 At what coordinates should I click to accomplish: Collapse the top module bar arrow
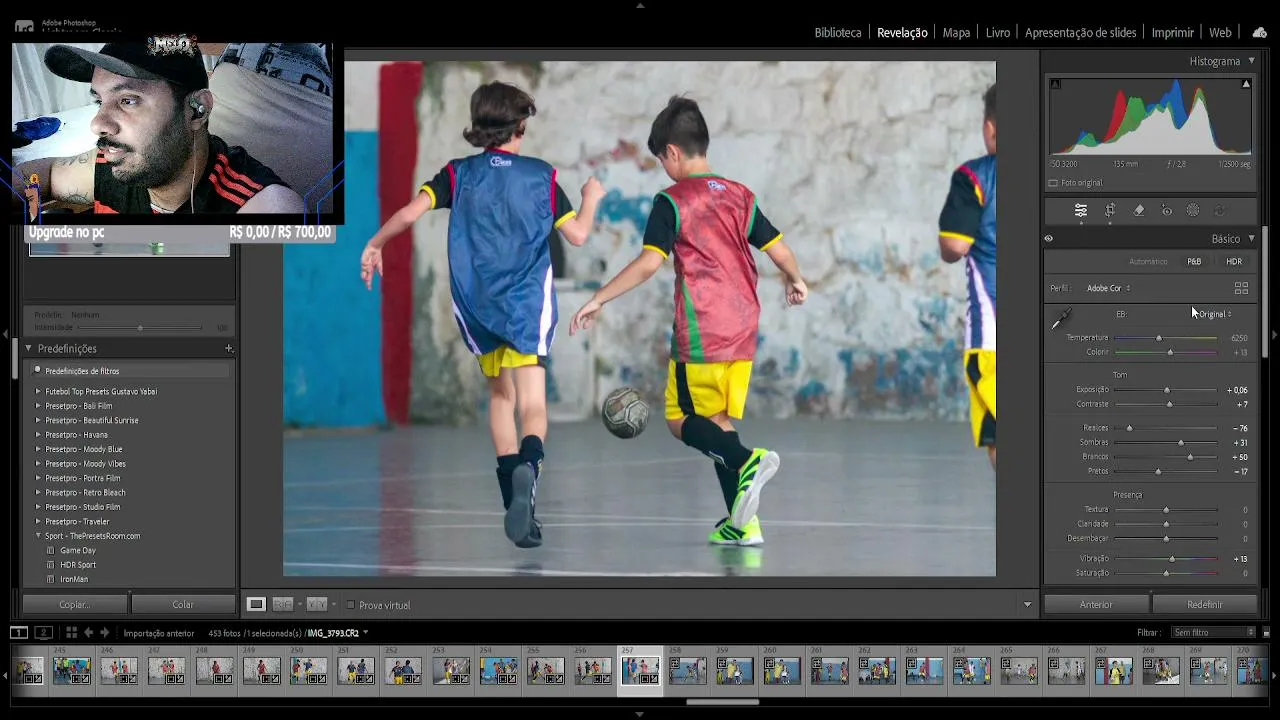[640, 5]
